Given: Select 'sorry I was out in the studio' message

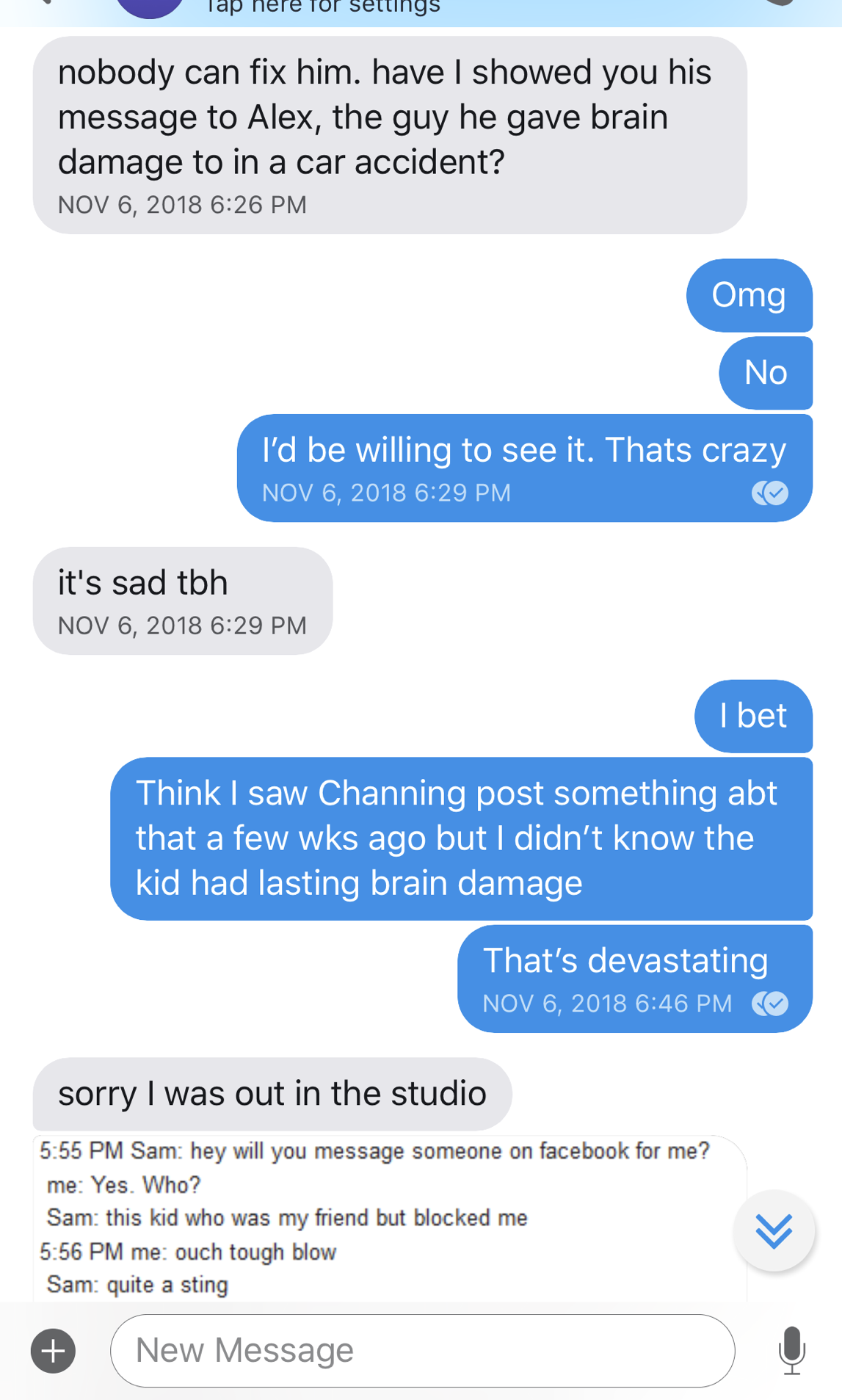Looking at the screenshot, I should pos(272,1094).
